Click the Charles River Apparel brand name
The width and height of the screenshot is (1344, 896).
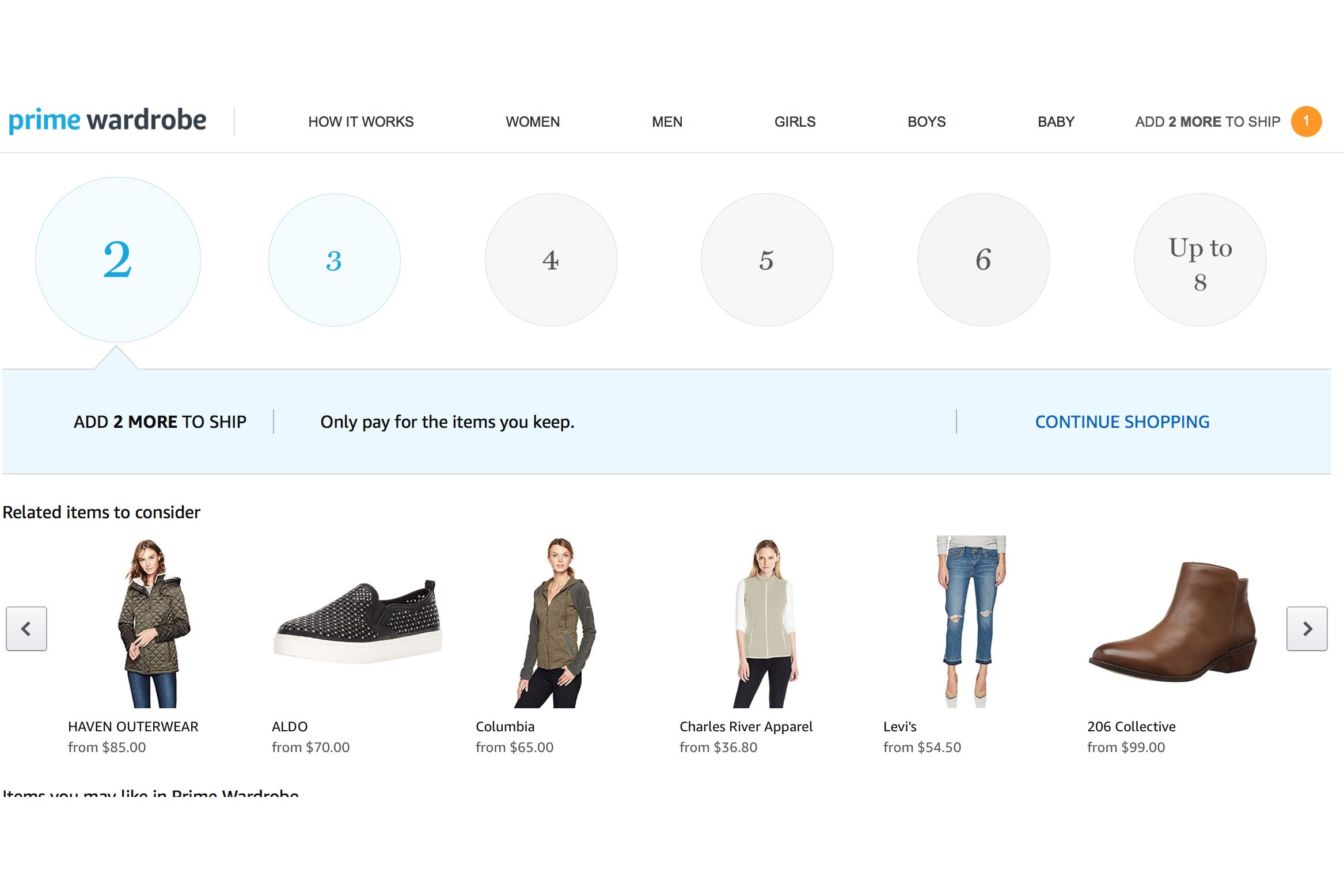pyautogui.click(x=746, y=727)
